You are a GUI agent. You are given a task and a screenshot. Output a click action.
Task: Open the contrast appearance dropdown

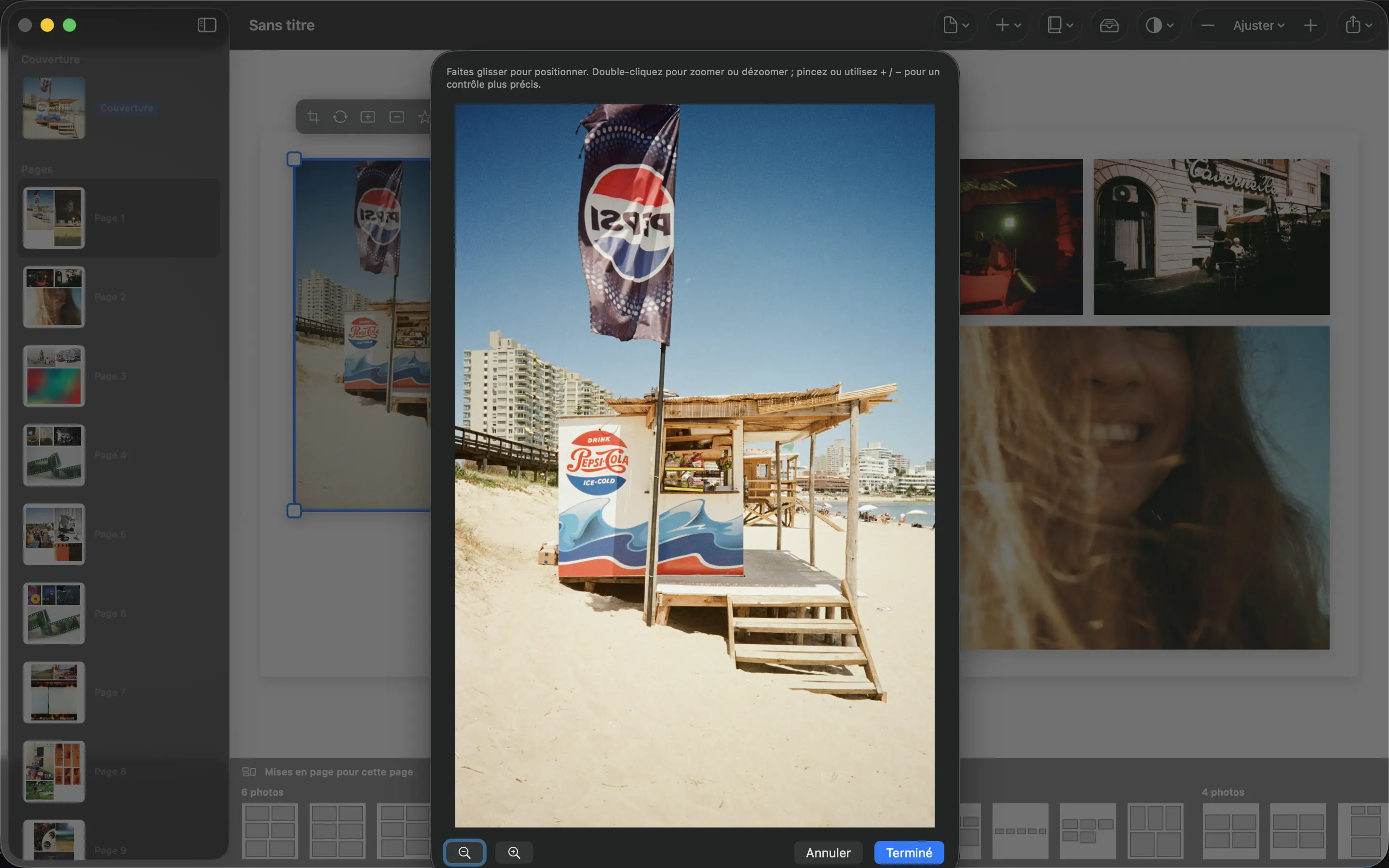(1159, 25)
